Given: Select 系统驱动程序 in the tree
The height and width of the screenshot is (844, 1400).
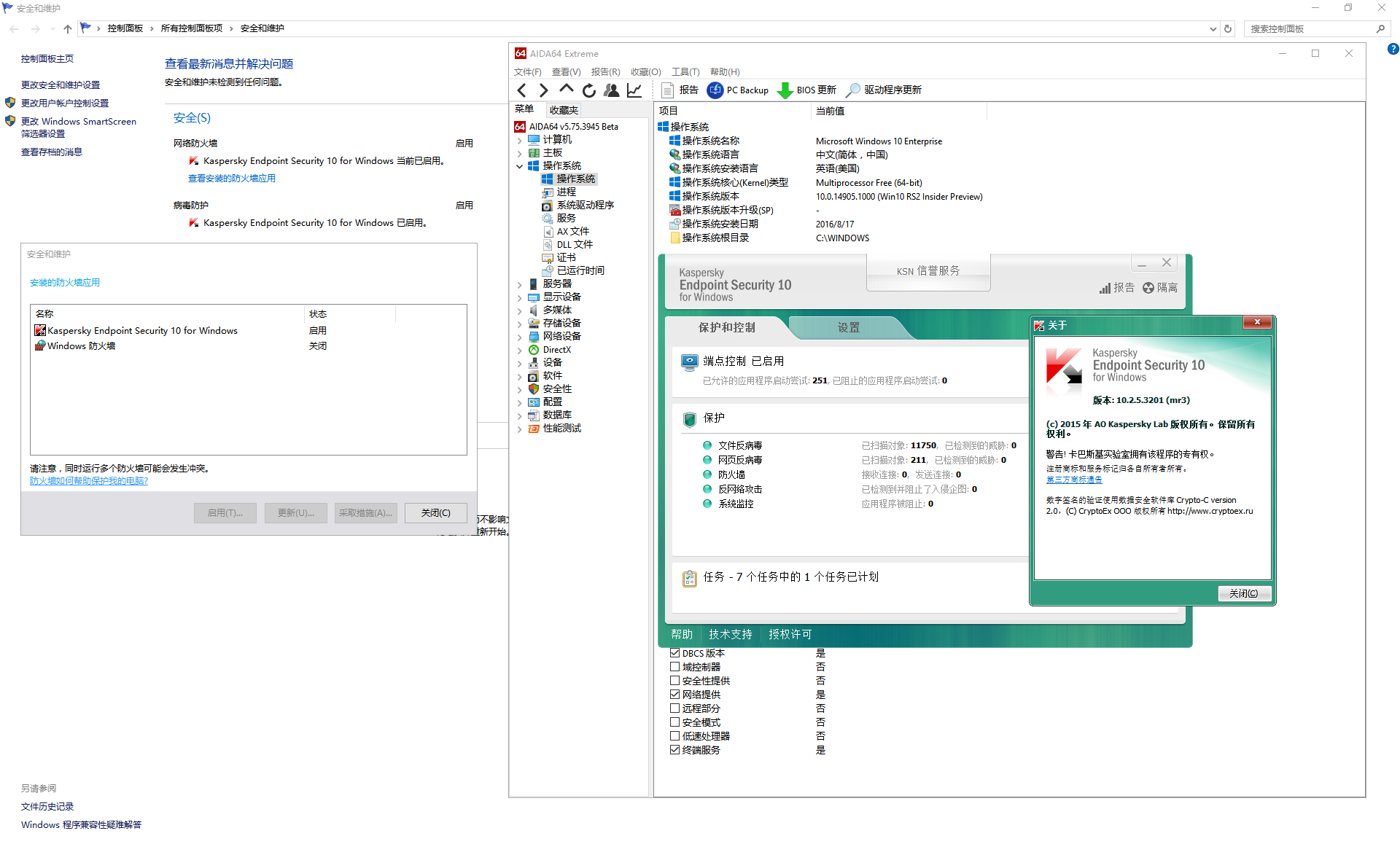Looking at the screenshot, I should 585,205.
